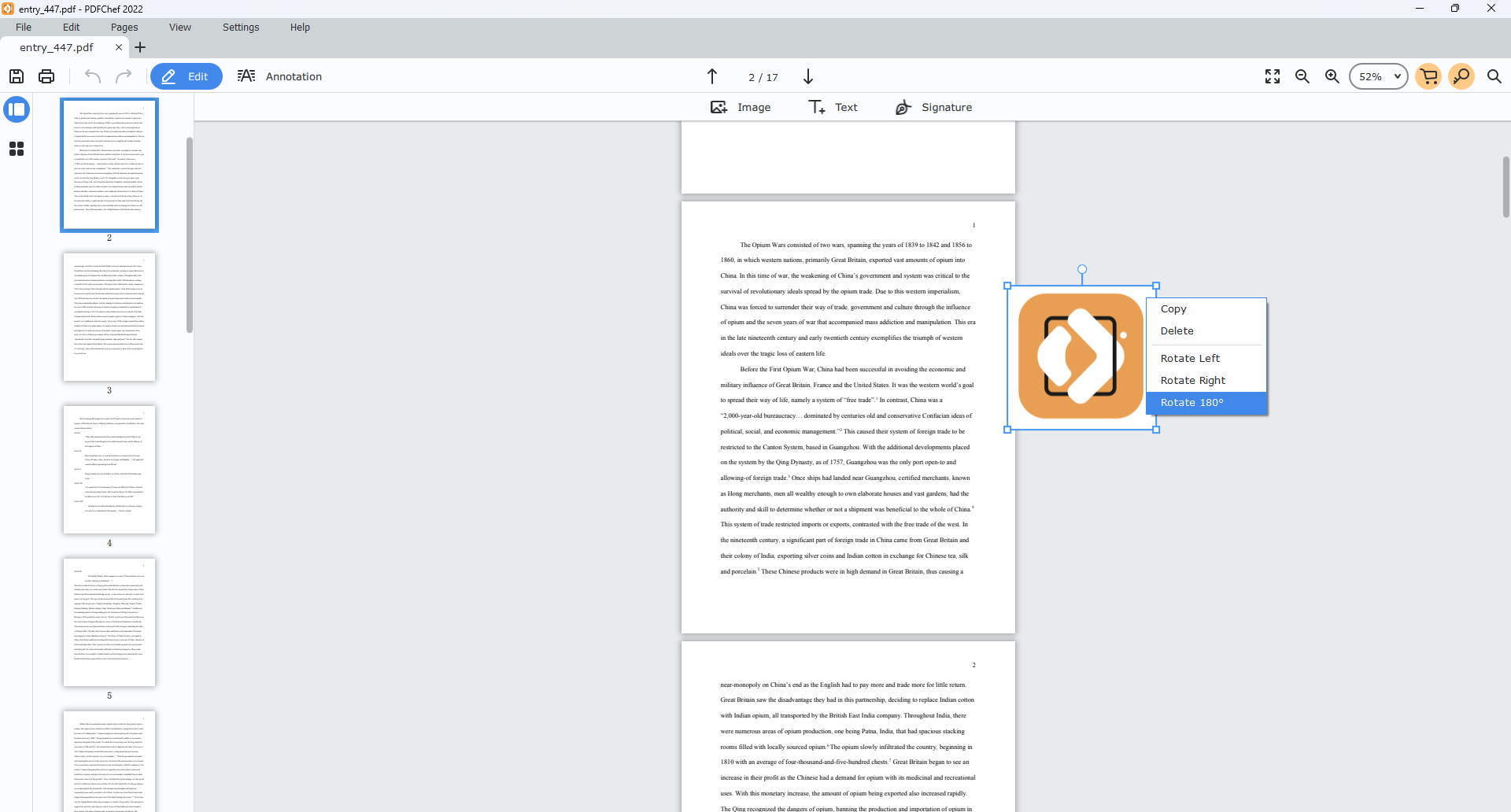Toggle the page thumbnails panel icon

pyautogui.click(x=17, y=109)
